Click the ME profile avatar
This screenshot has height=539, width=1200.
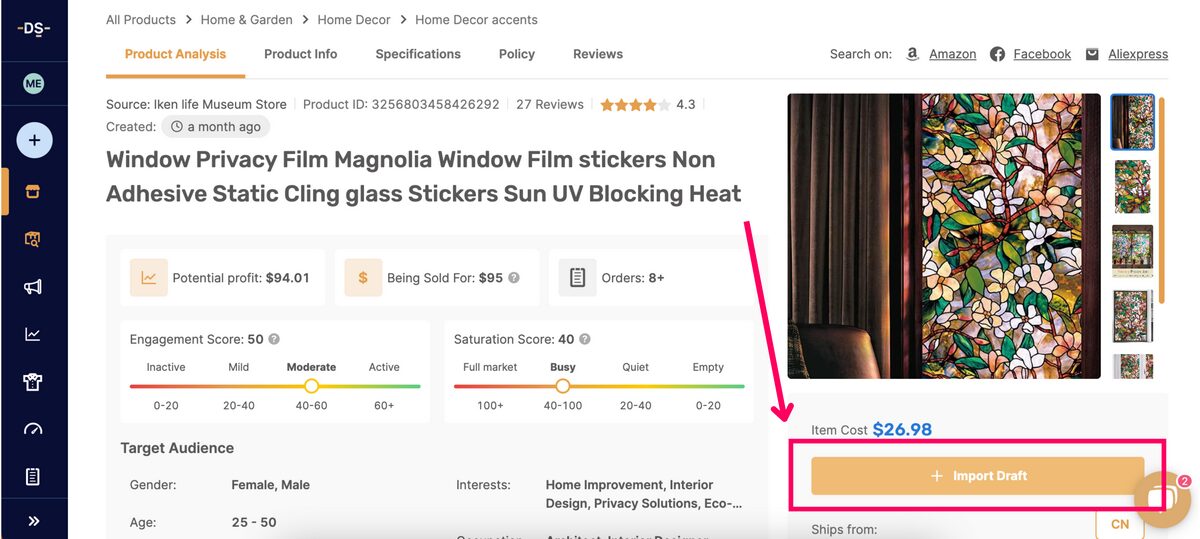click(34, 85)
